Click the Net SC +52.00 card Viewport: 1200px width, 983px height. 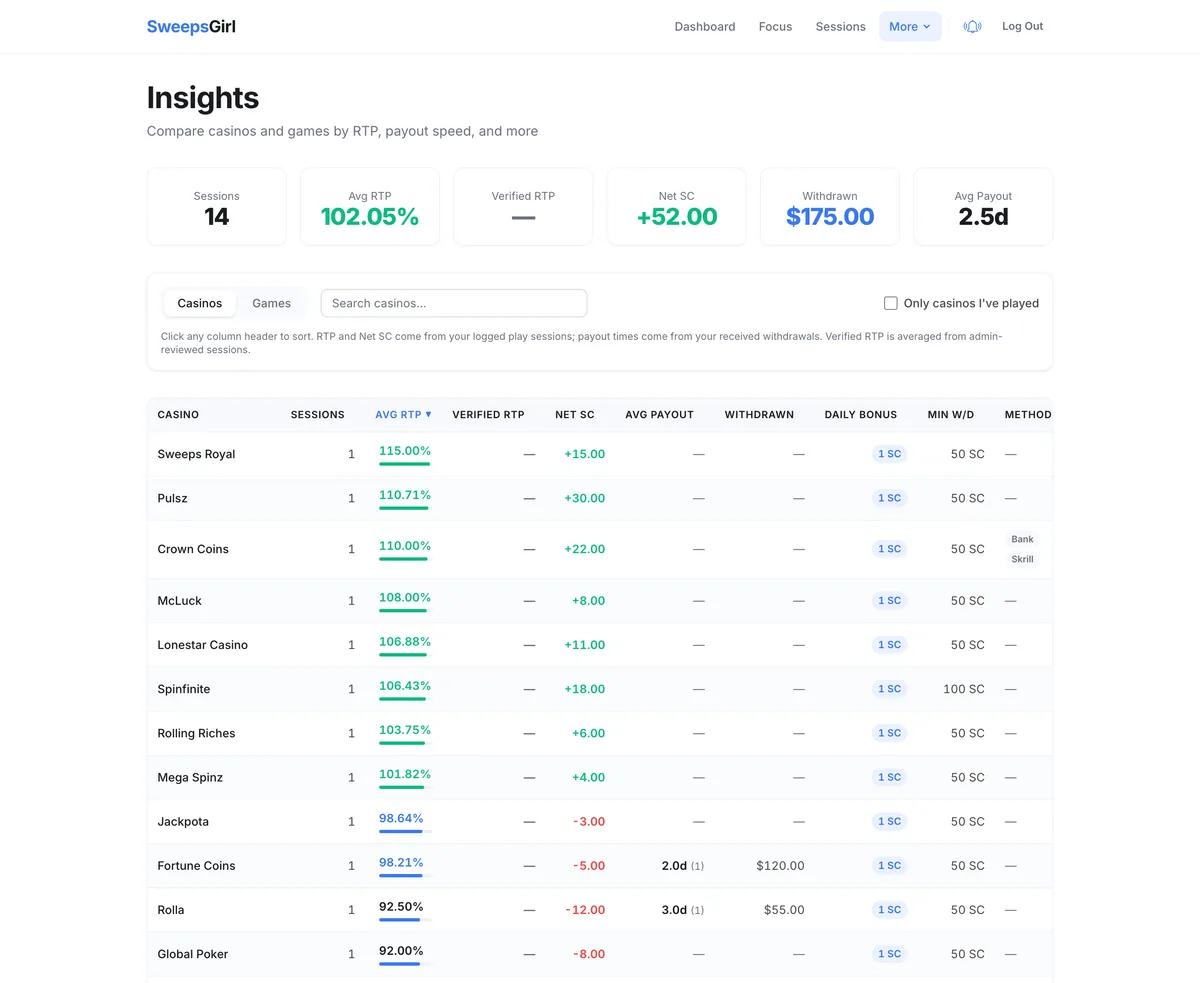pos(677,207)
